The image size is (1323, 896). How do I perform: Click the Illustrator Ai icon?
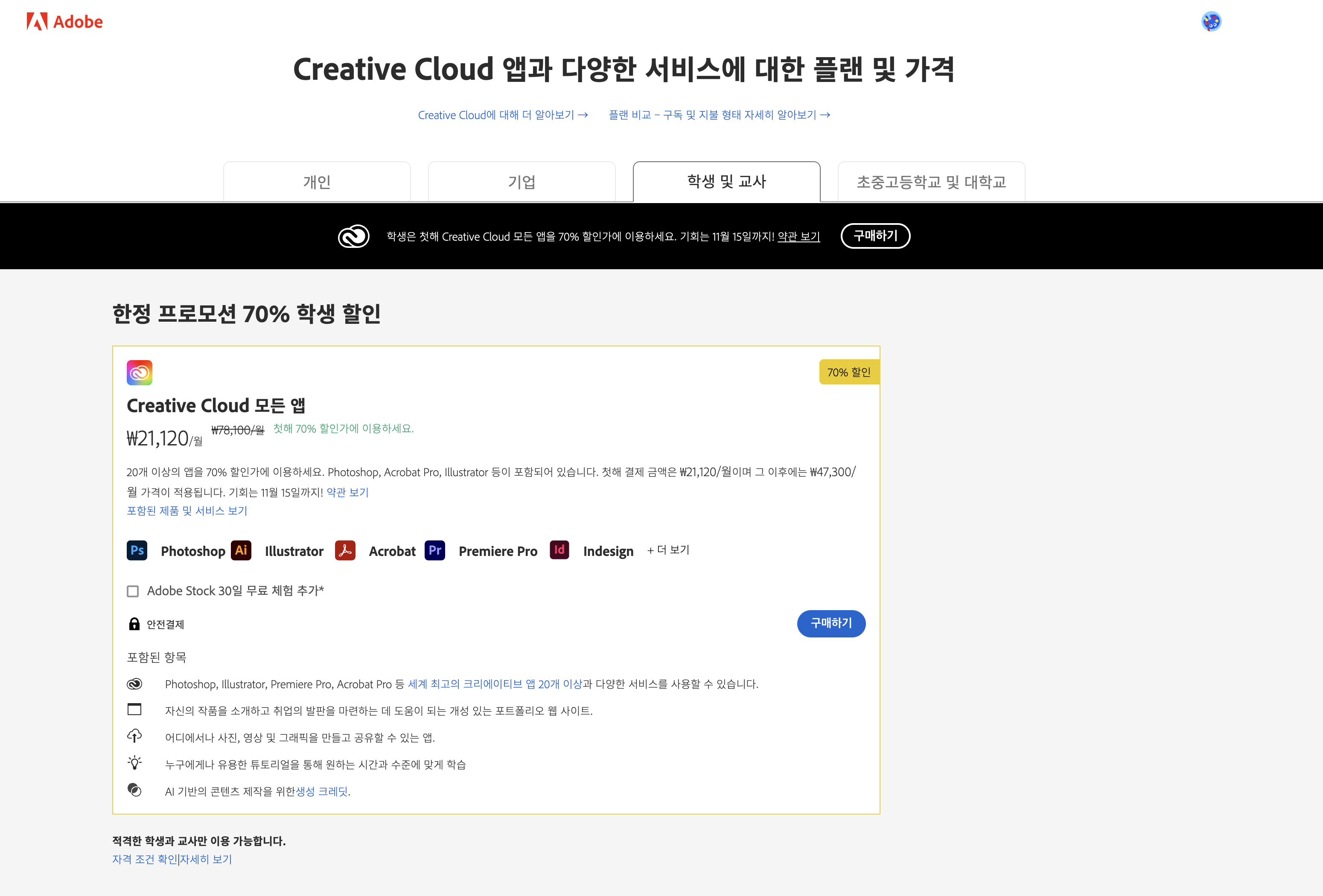[x=241, y=550]
